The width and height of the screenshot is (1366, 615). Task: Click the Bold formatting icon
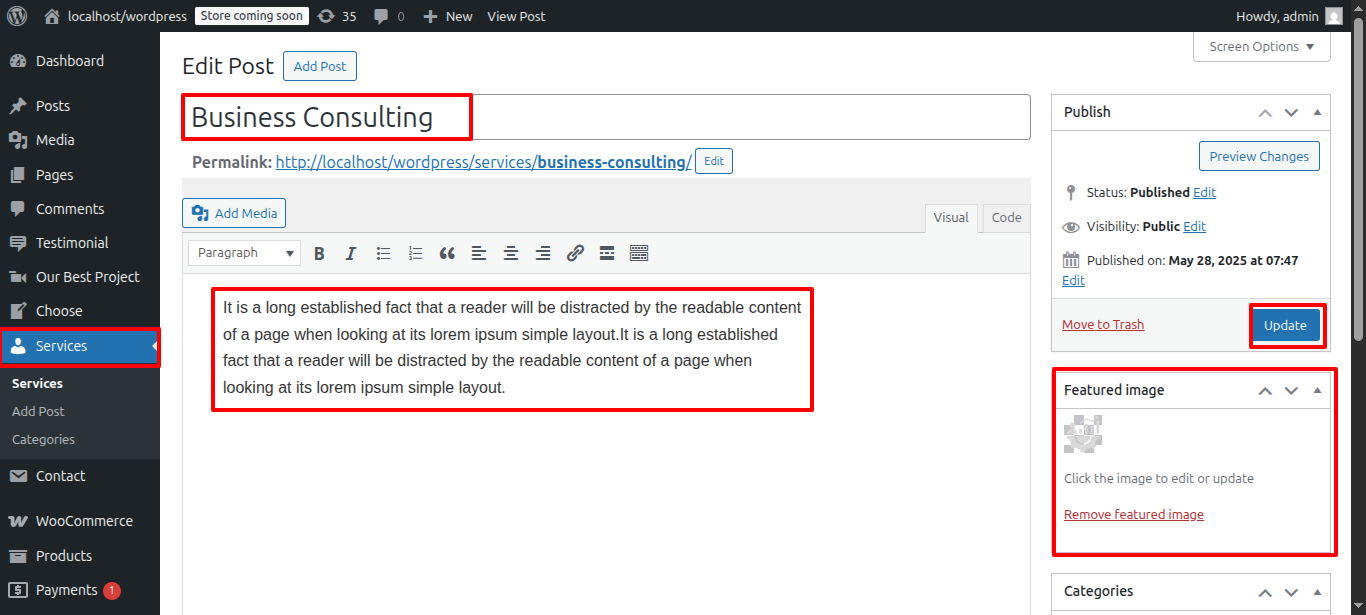point(319,254)
